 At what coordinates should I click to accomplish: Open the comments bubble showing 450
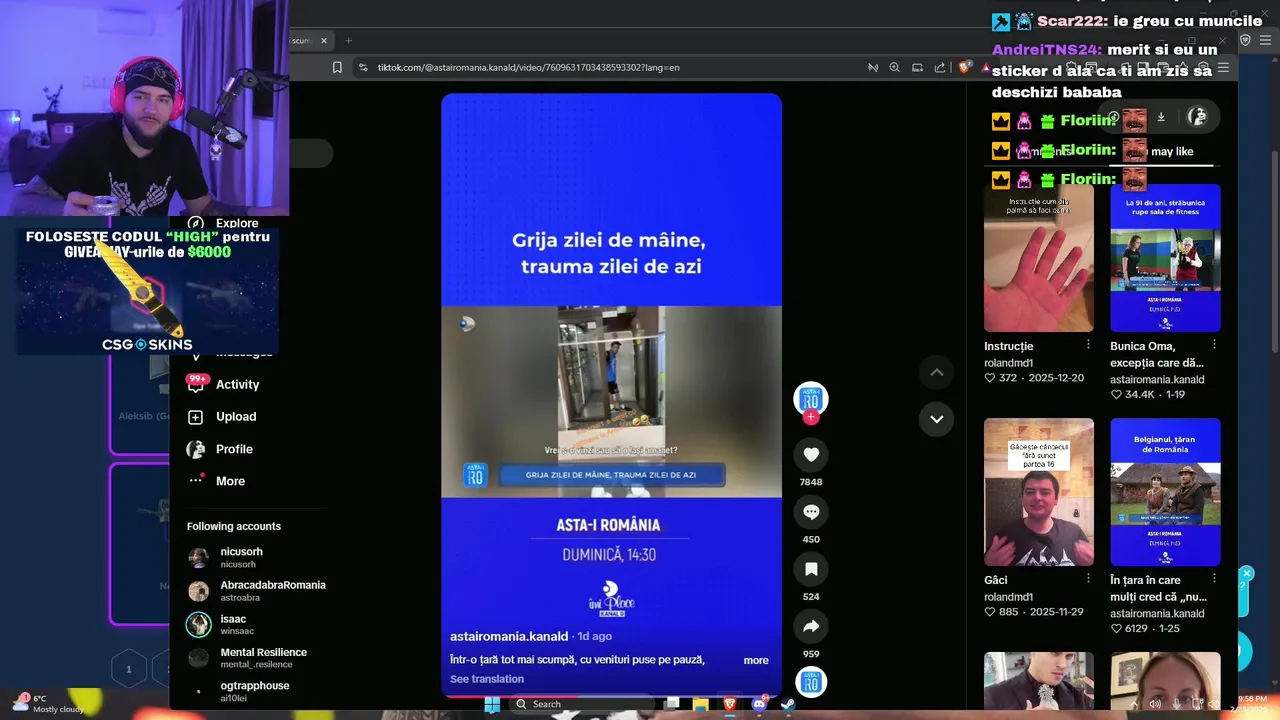[811, 512]
